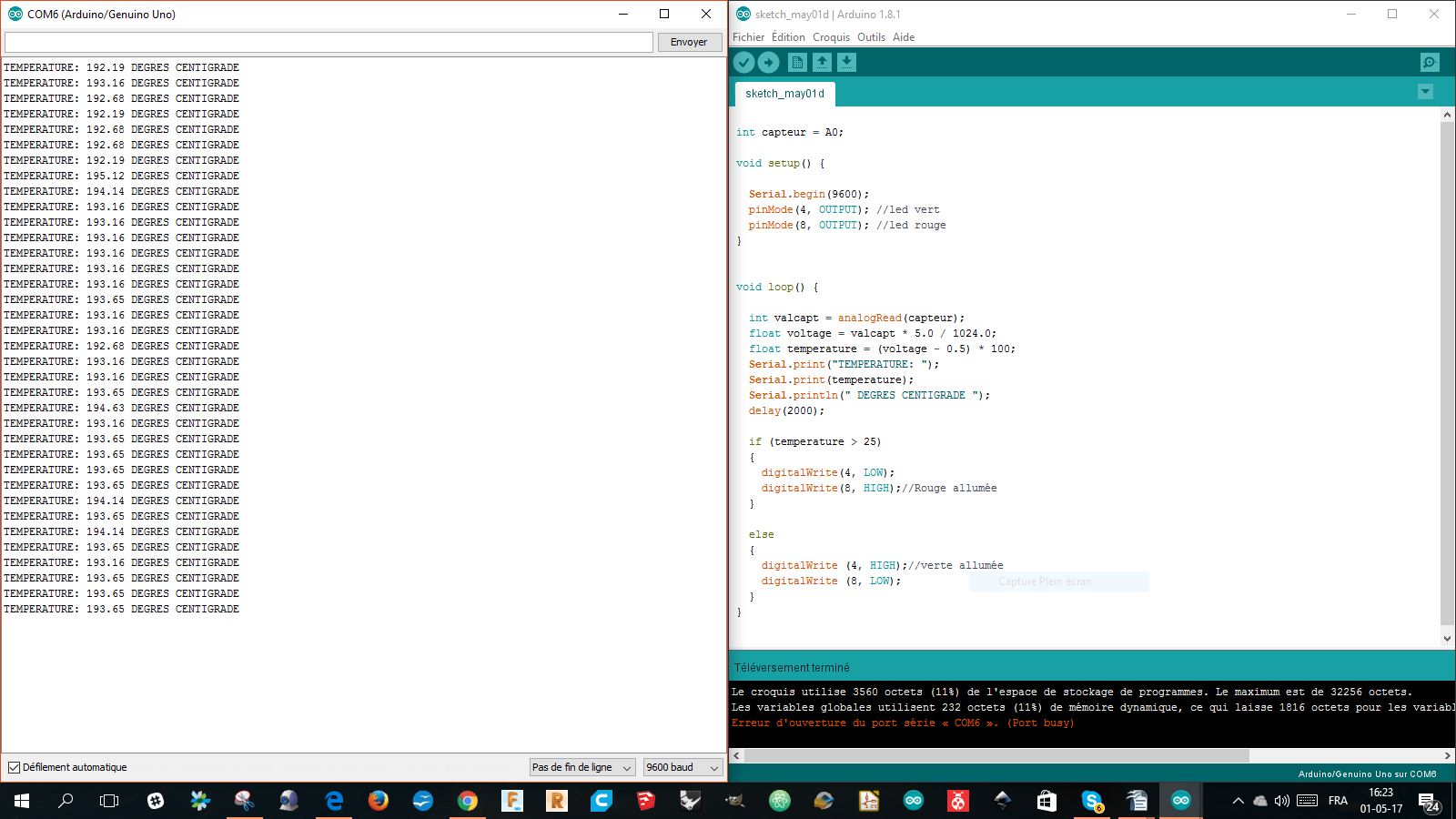Click the code editor vertical scrollbar
The width and height of the screenshot is (1456, 819).
1447,373
